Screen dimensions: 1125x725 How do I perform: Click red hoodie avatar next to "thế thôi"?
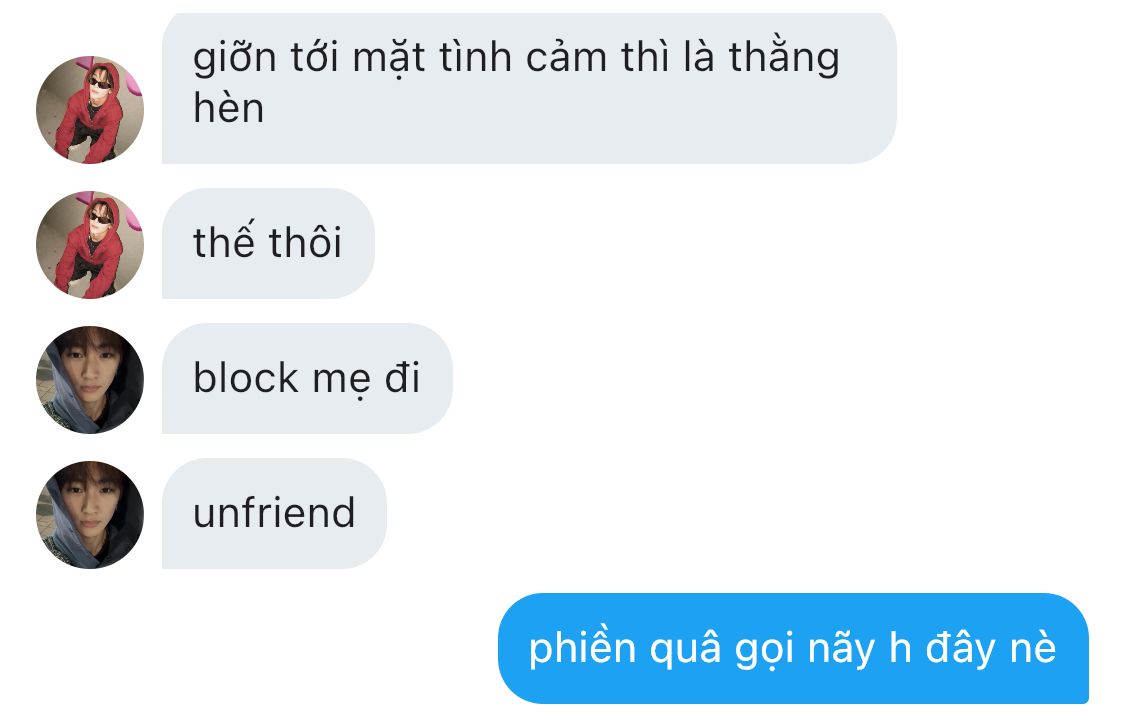(90, 245)
